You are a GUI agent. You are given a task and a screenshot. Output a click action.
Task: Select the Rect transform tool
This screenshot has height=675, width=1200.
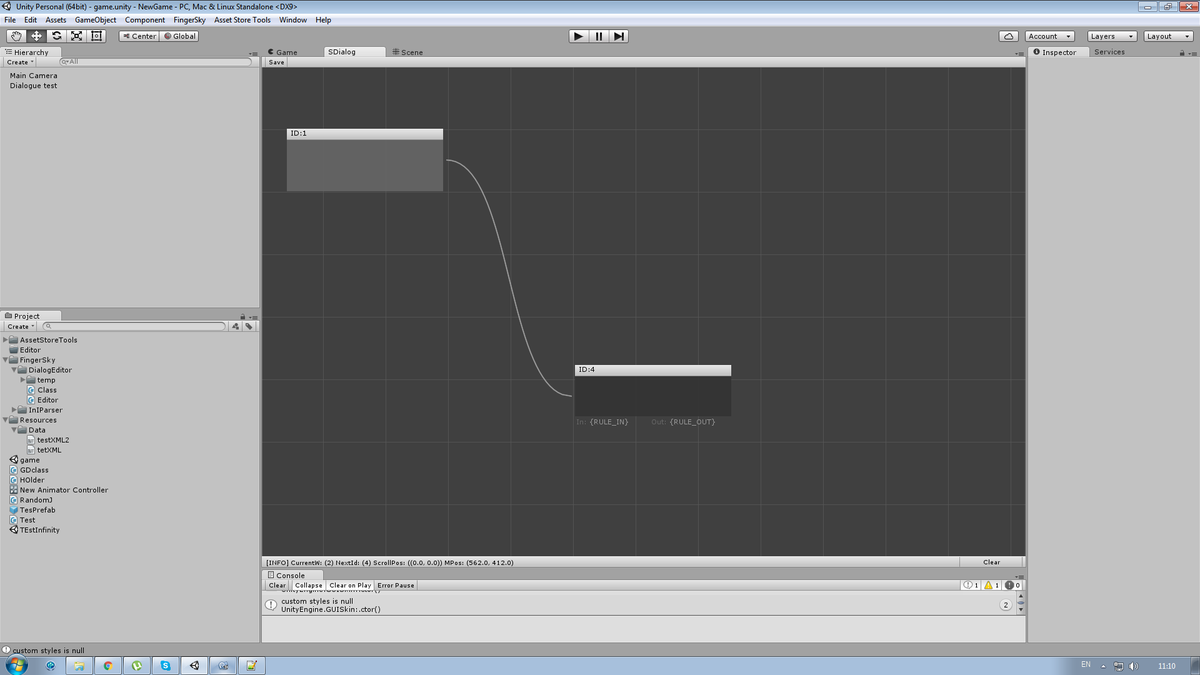96,36
